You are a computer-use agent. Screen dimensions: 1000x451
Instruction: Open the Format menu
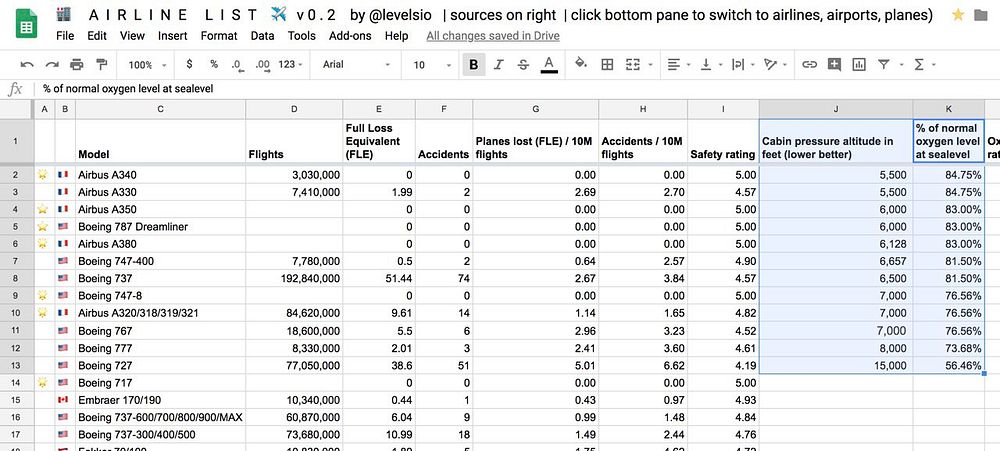pos(219,36)
